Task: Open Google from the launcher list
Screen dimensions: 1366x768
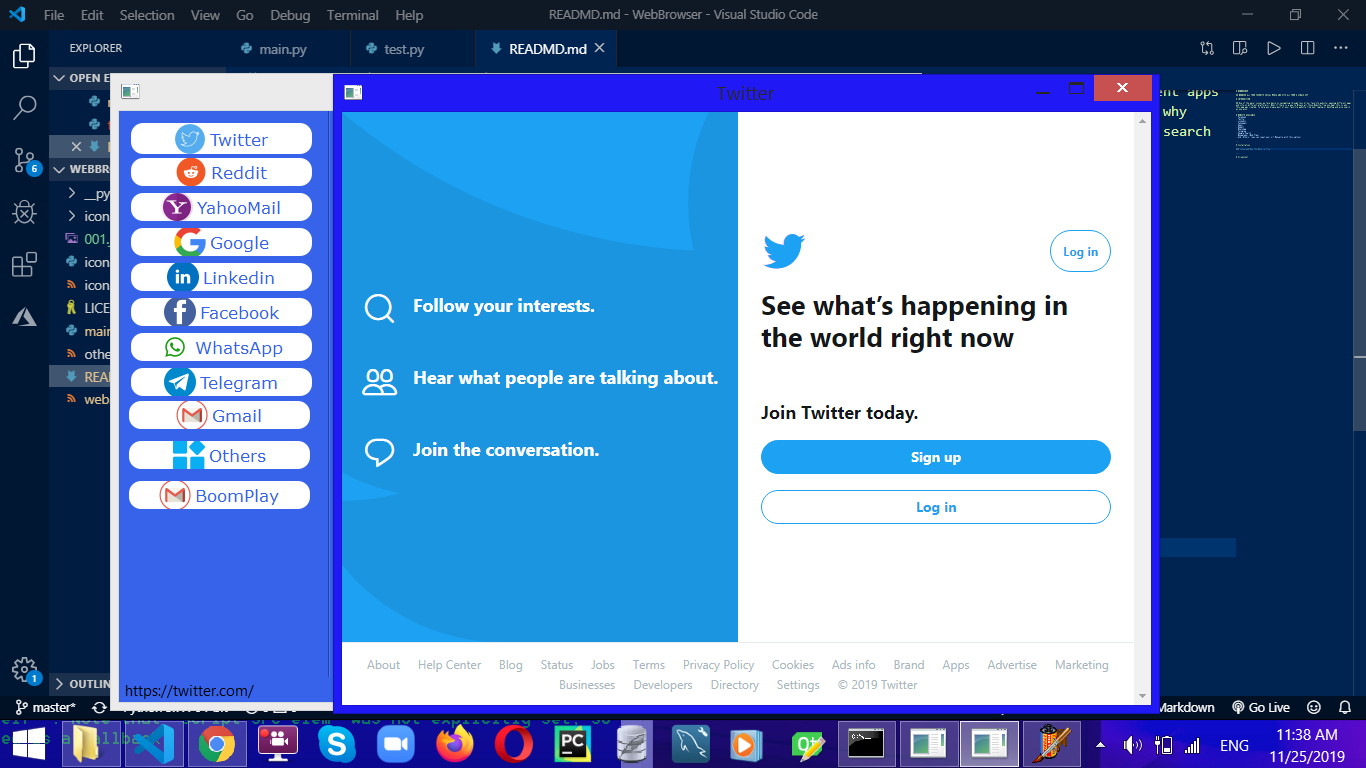Action: 221,242
